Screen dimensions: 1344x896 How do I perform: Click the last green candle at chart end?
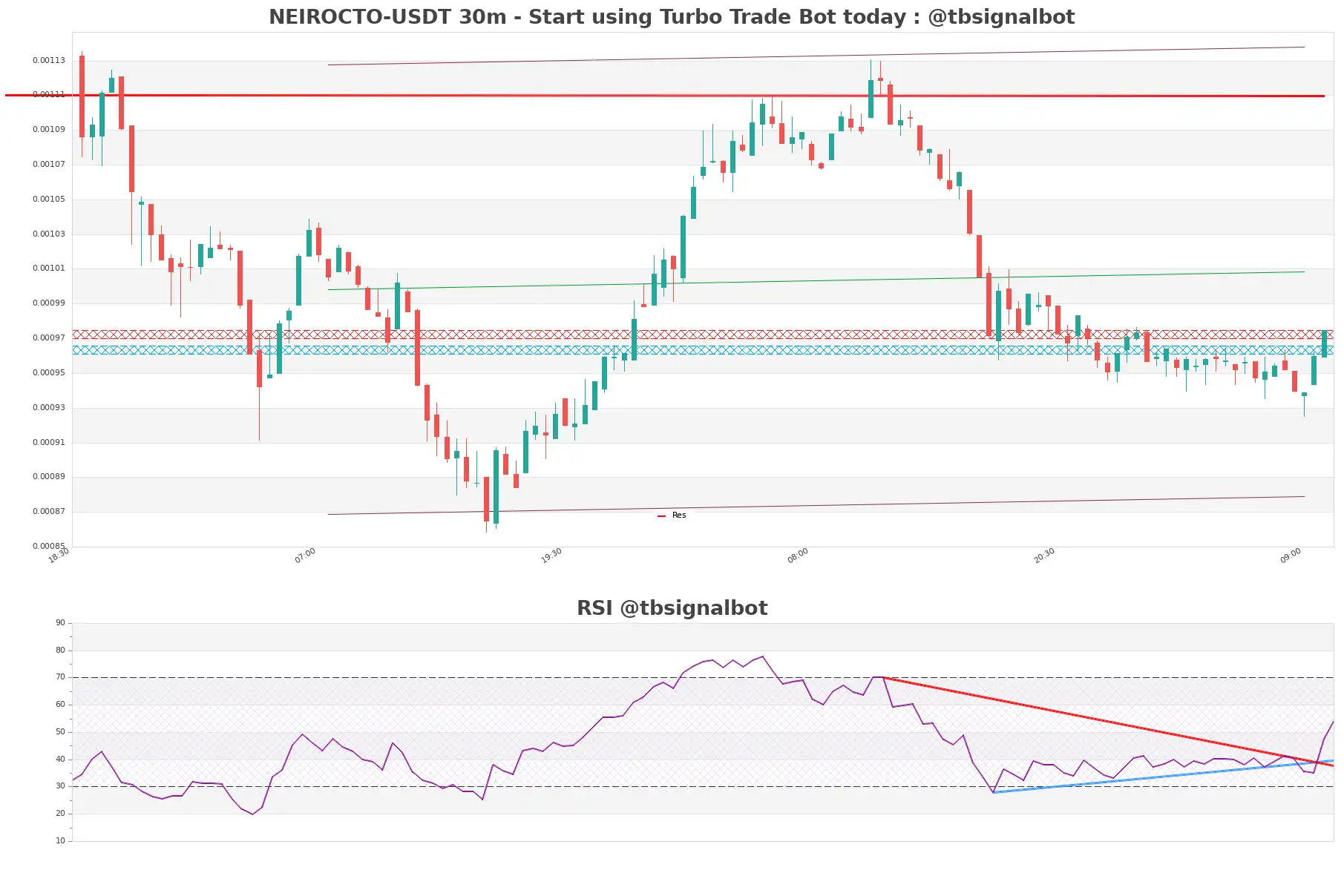(x=1324, y=343)
